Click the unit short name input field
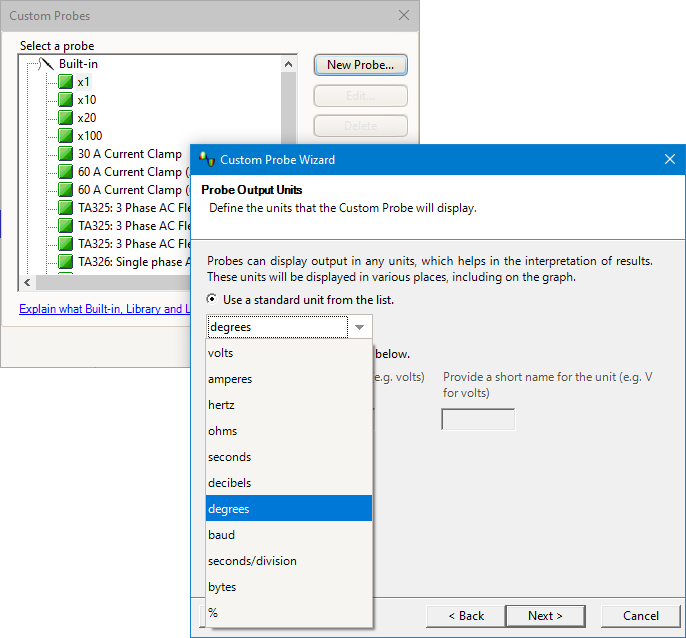This screenshot has height=638, width=686. (x=478, y=419)
